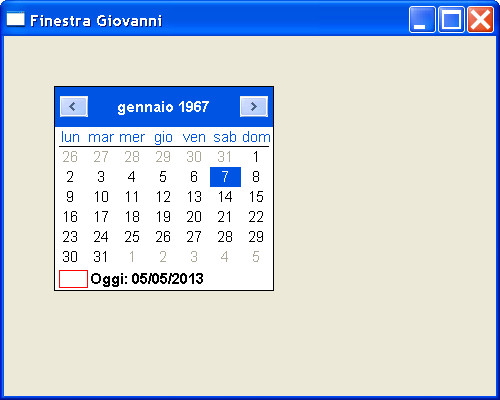
Task: Jump to today via Oggi: 05/05/2013
Action: tap(147, 279)
